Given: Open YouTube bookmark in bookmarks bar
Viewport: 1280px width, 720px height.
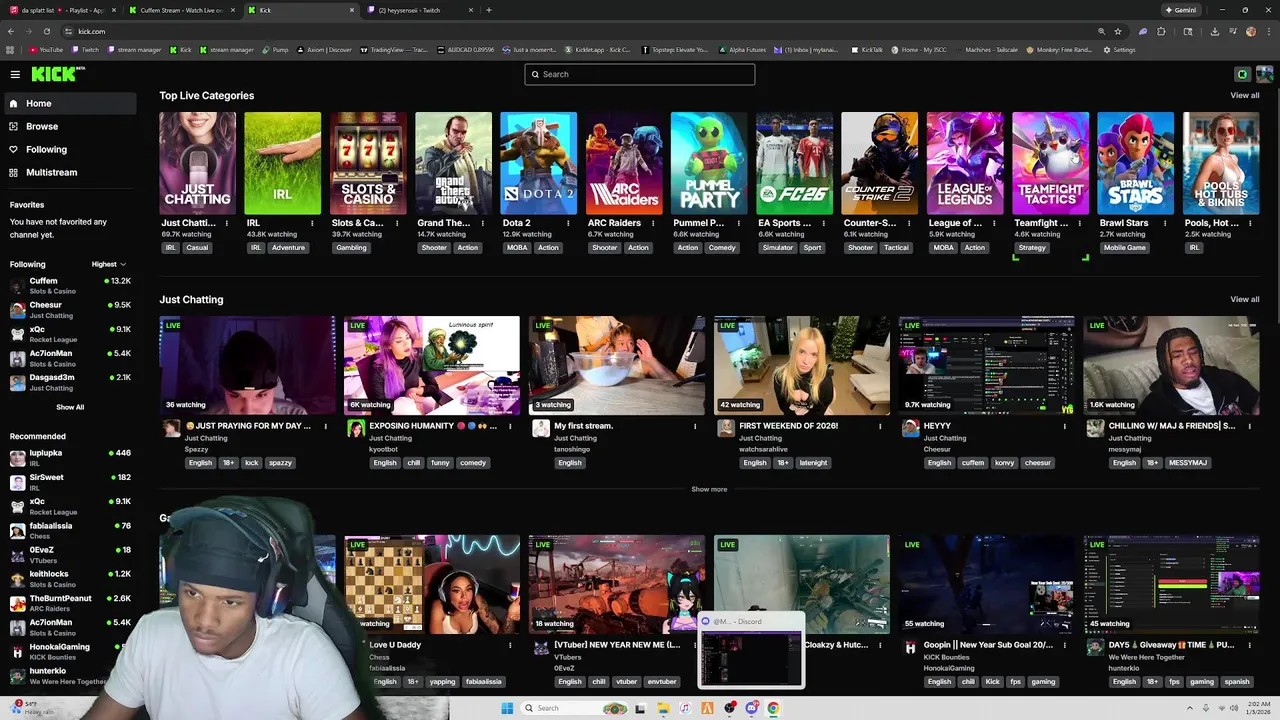Looking at the screenshot, I should click(46, 49).
